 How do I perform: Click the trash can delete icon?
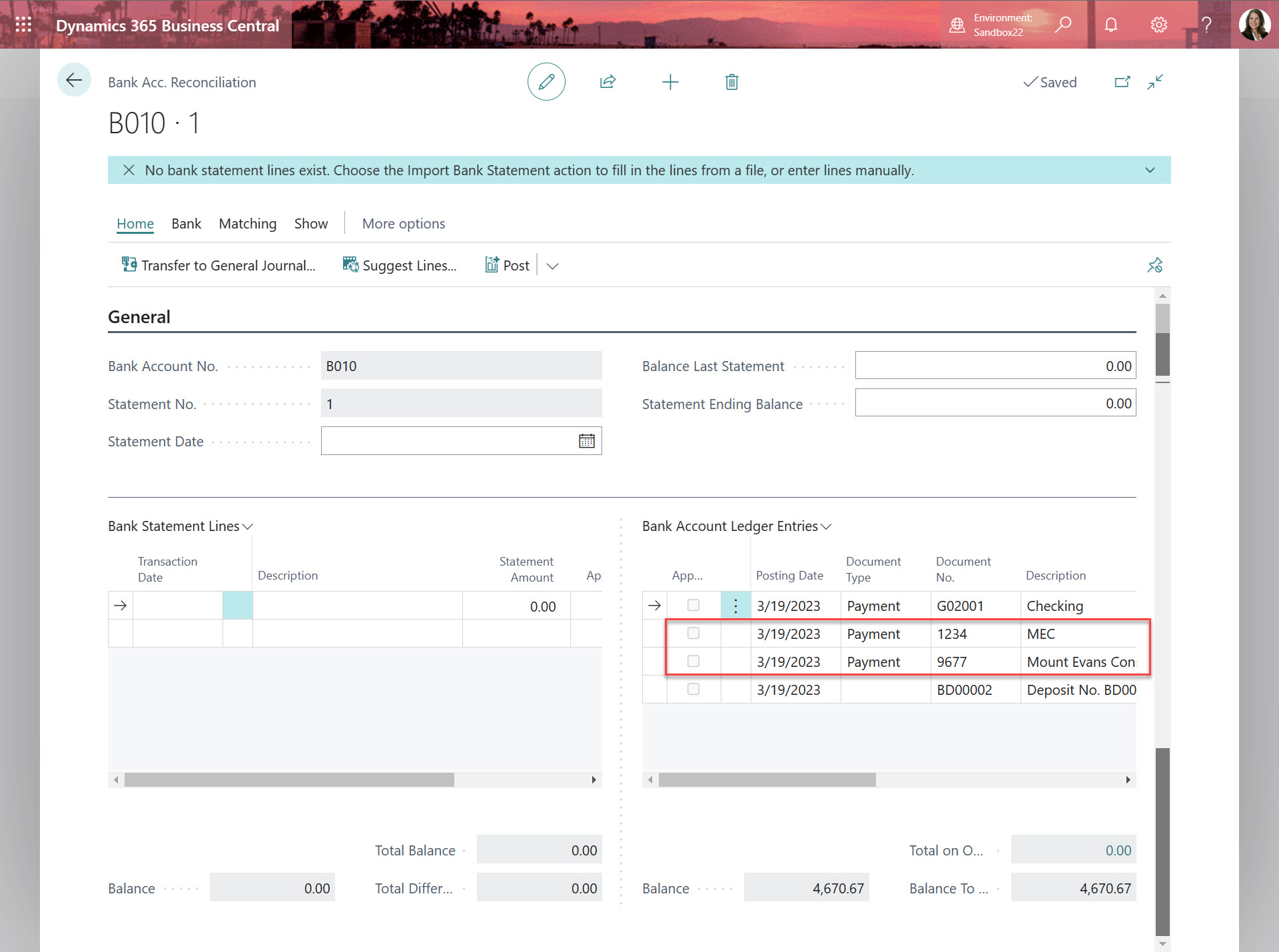pos(731,82)
